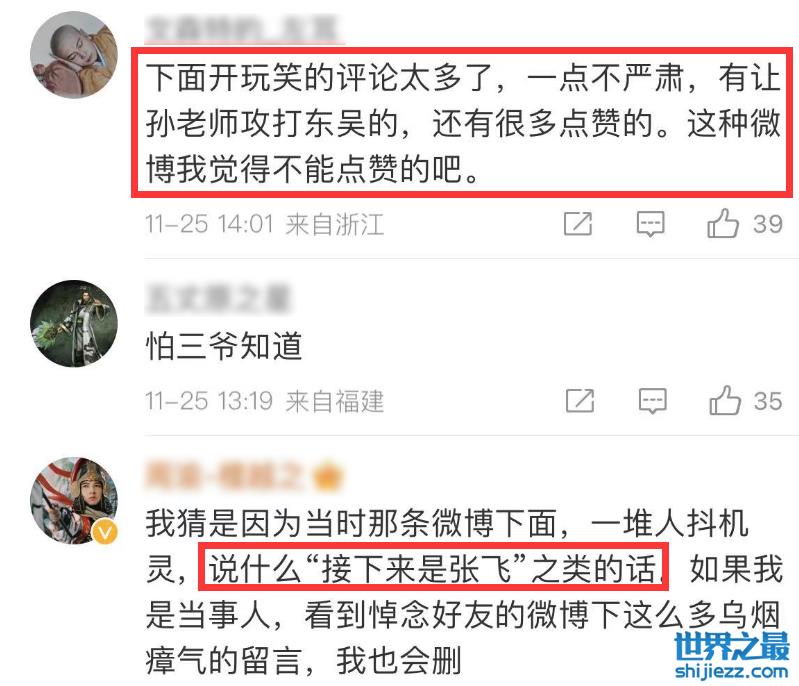Like the 怕三爷知道 comment
Screen dimensions: 799x686
coord(725,400)
